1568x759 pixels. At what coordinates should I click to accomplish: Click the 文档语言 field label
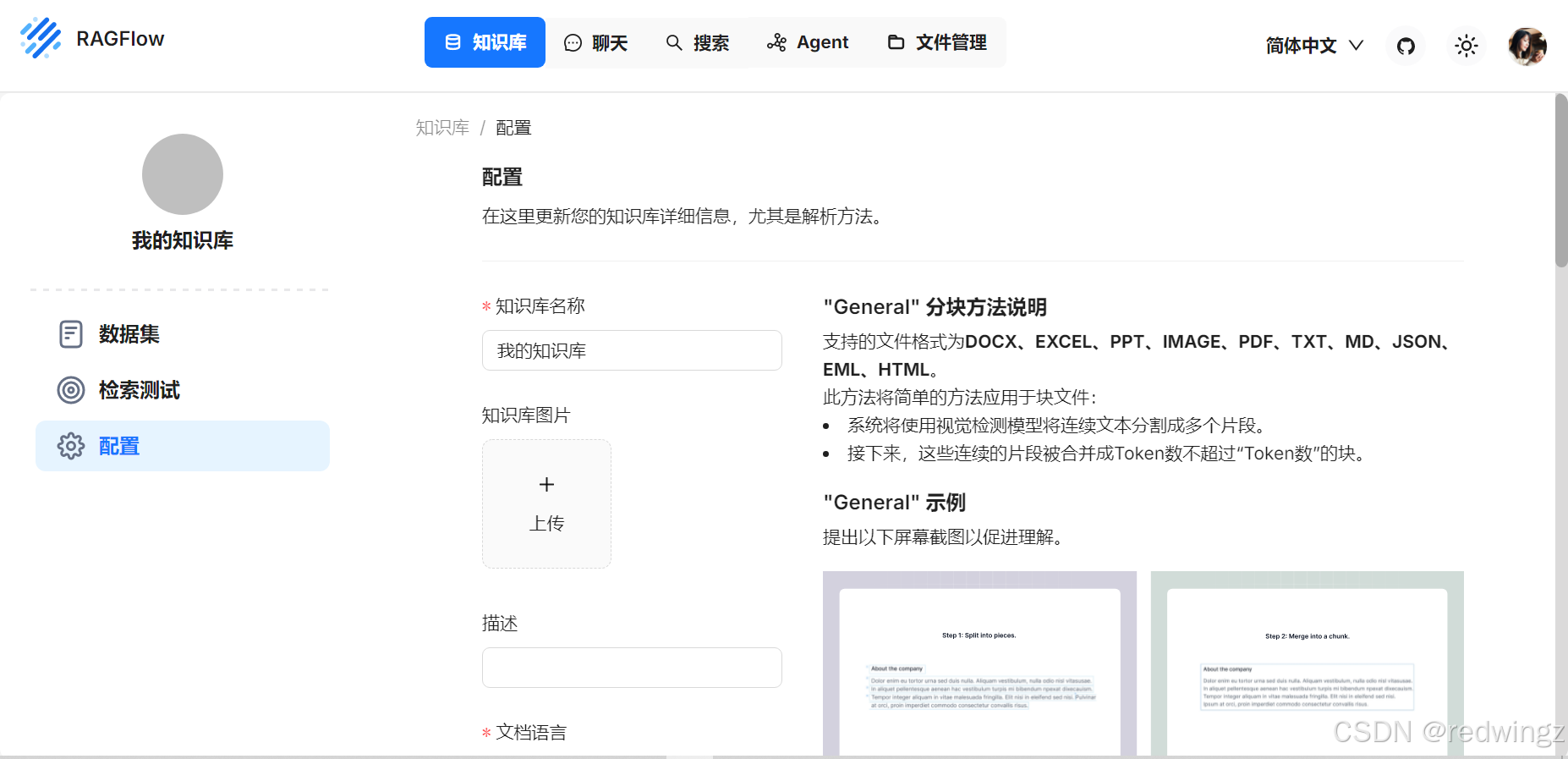531,733
